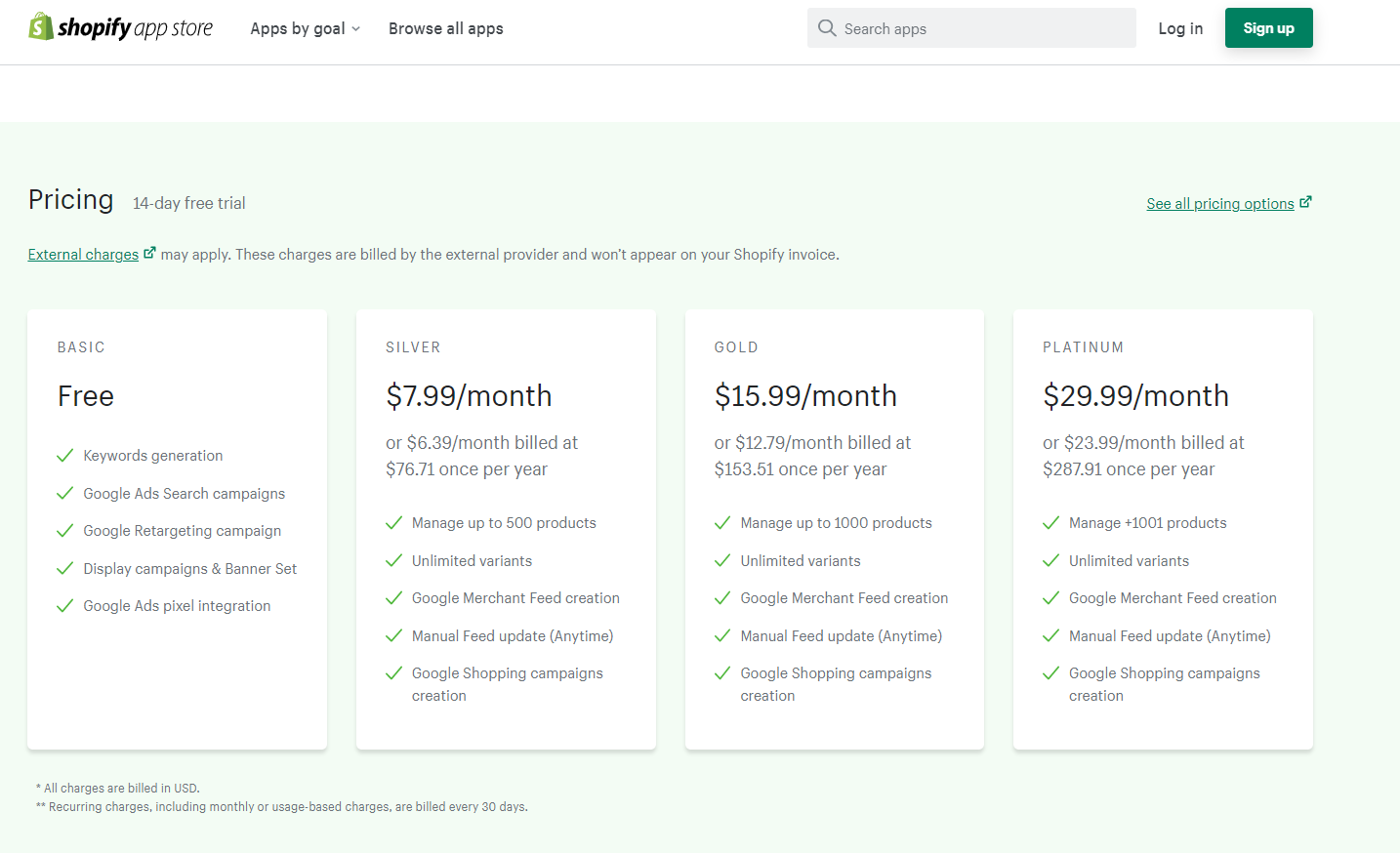
Task: Click the checkmark beside Google Ads pixel integration
Action: 65,606
